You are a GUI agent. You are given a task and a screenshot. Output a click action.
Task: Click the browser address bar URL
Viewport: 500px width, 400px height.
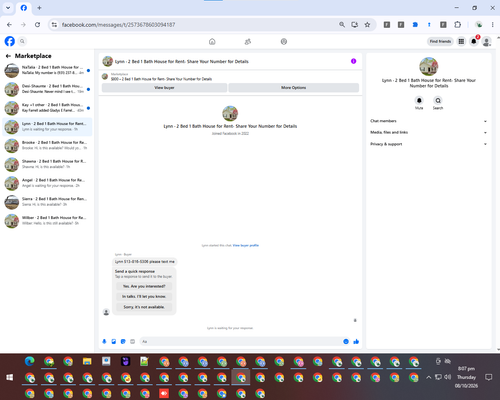point(118,25)
